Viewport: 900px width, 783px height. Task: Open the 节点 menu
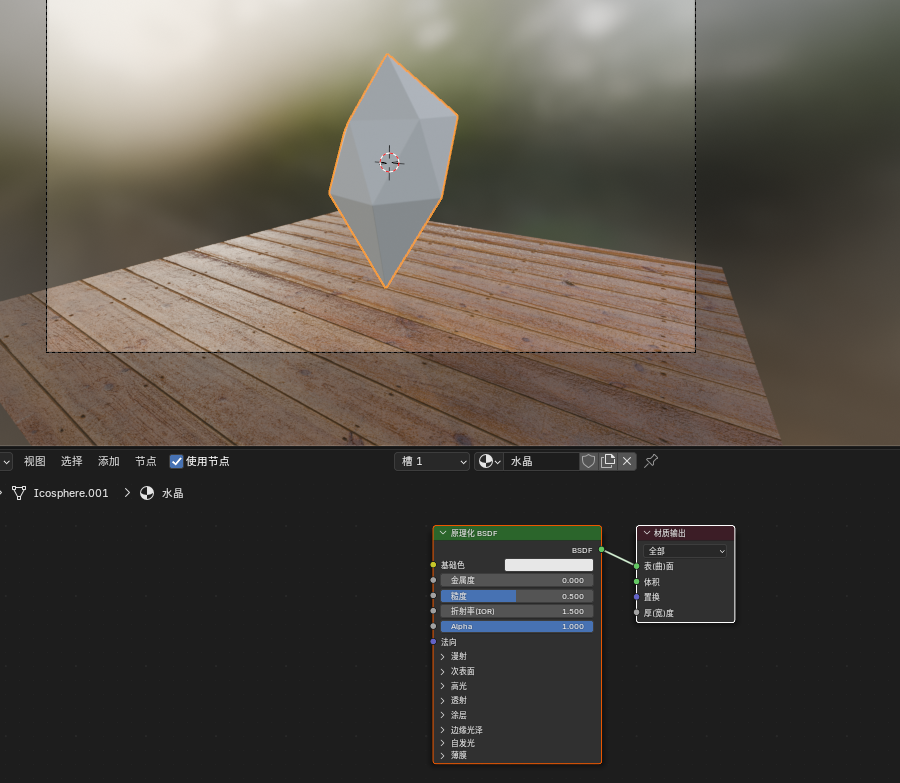[145, 461]
